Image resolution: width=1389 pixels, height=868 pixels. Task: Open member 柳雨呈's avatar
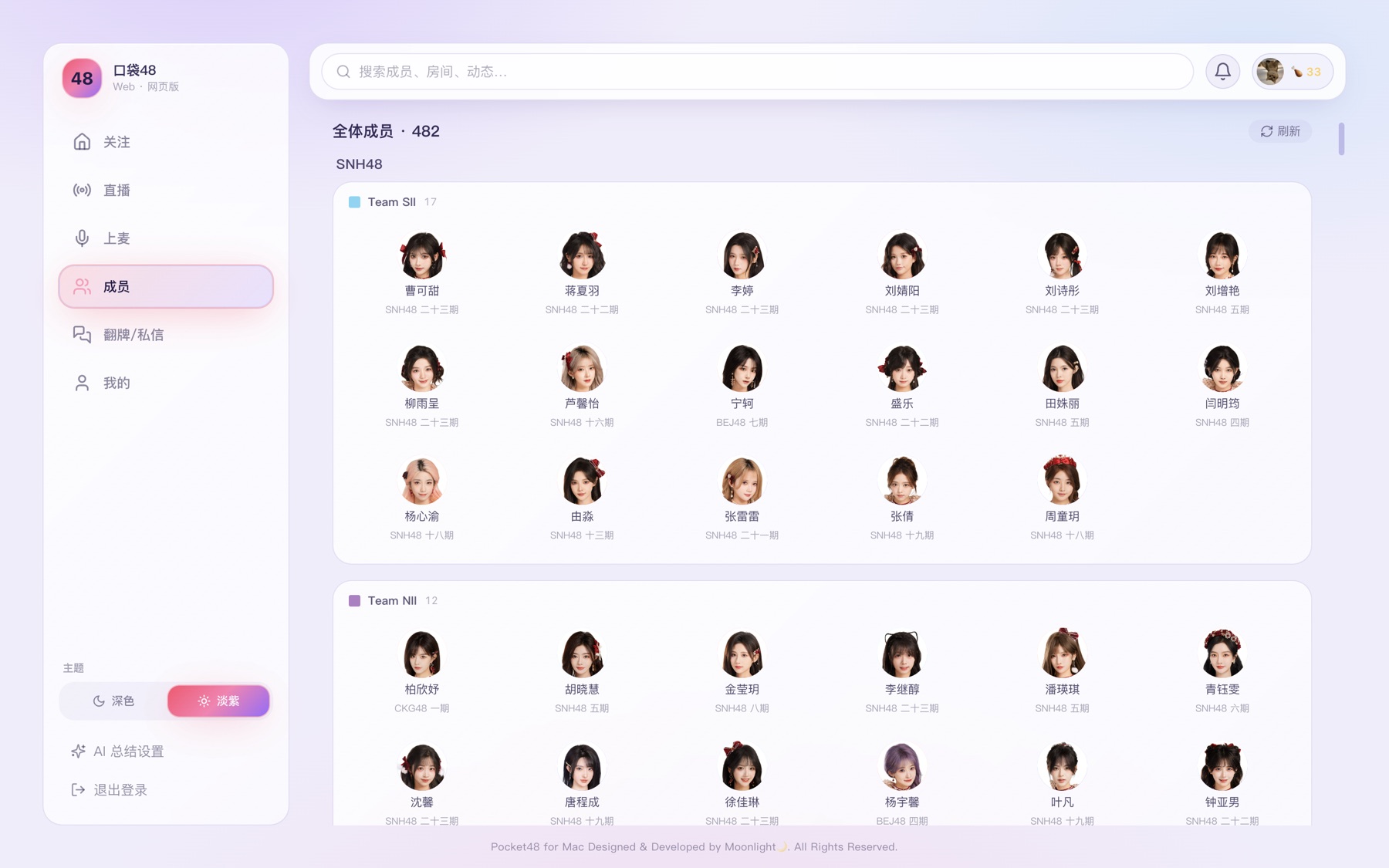421,368
